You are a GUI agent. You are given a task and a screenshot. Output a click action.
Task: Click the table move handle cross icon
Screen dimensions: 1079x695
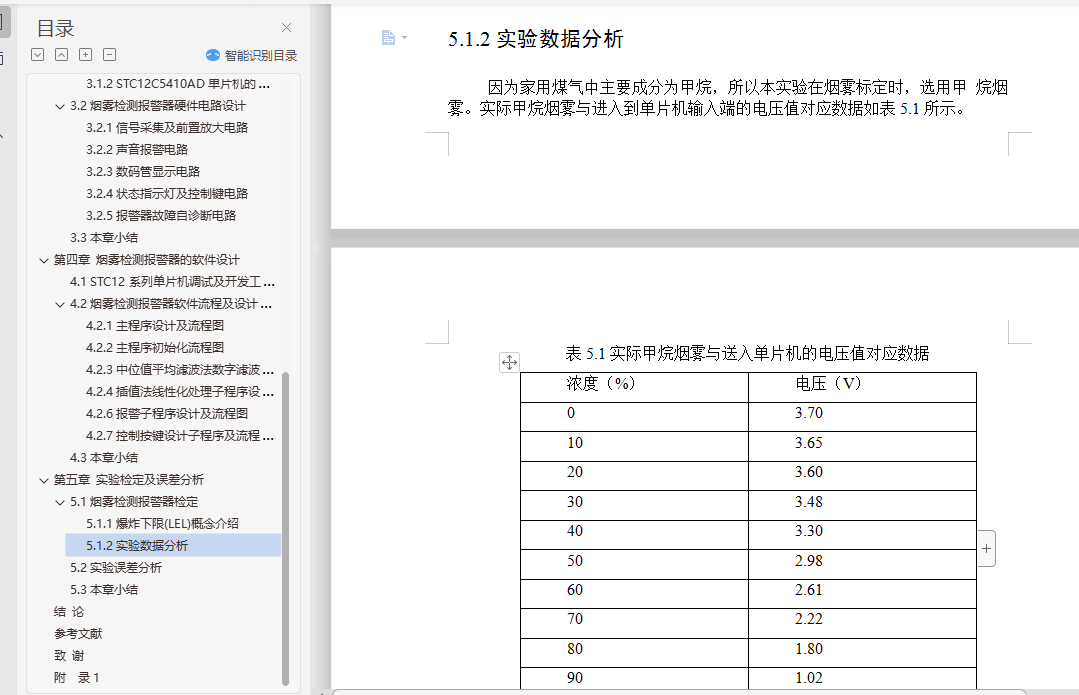[509, 362]
